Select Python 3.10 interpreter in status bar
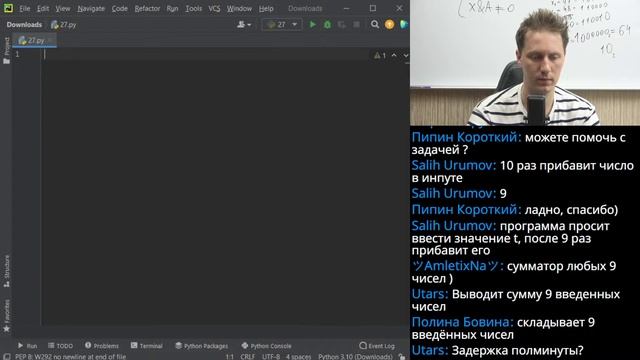This screenshot has width=640, height=360. coord(355,357)
